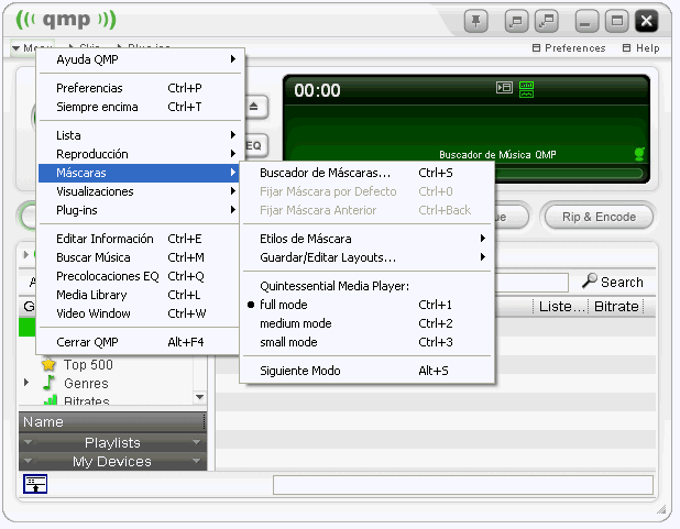
Task: Click the Name column header
Action: pos(111,421)
